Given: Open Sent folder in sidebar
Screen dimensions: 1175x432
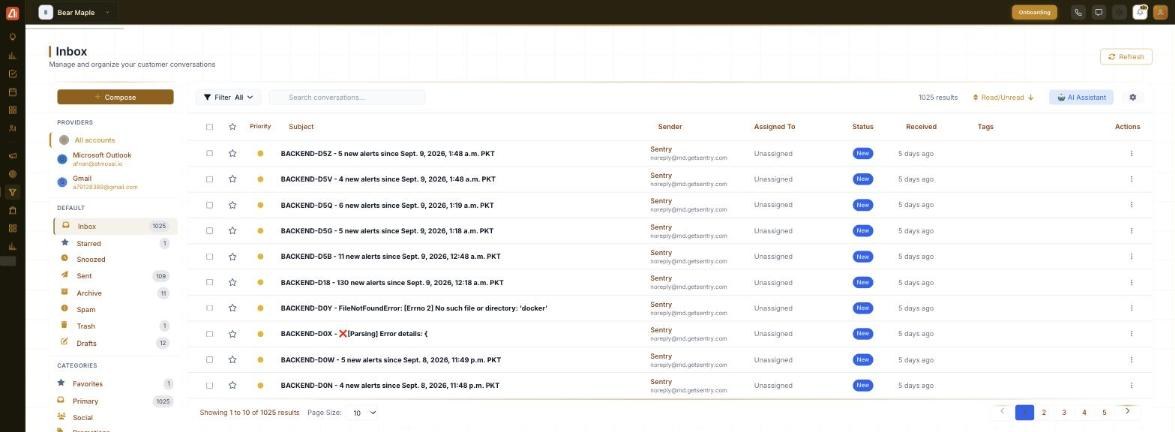Looking at the screenshot, I should [113, 276].
